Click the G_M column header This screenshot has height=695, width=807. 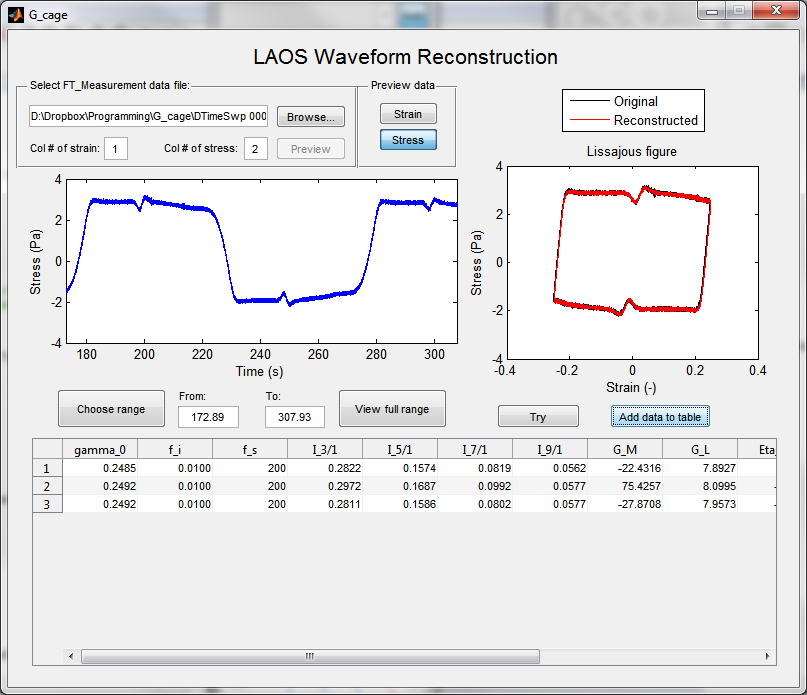tap(624, 449)
